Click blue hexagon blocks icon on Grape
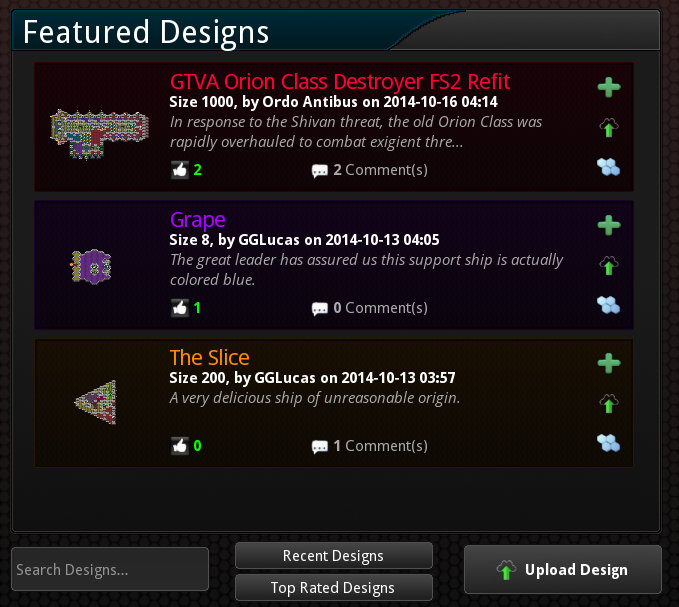 [x=608, y=305]
